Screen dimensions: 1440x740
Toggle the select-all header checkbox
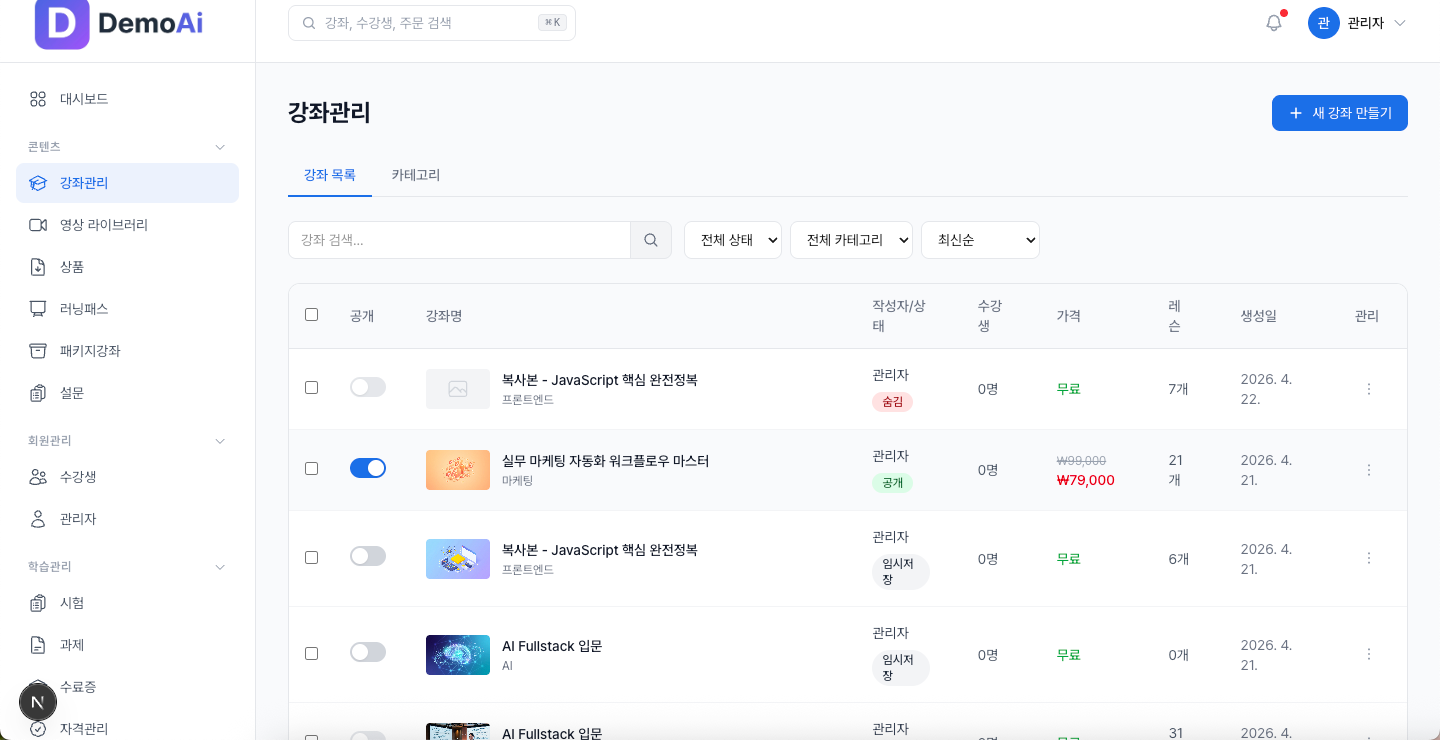point(311,314)
